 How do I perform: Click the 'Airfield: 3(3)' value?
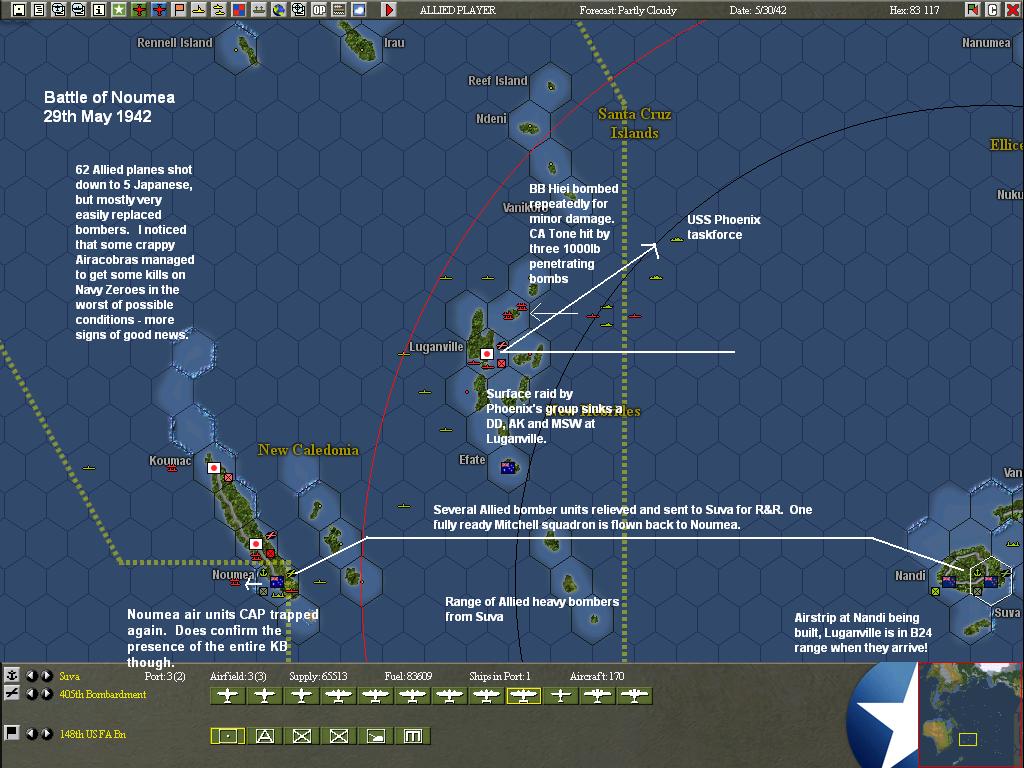[238, 676]
